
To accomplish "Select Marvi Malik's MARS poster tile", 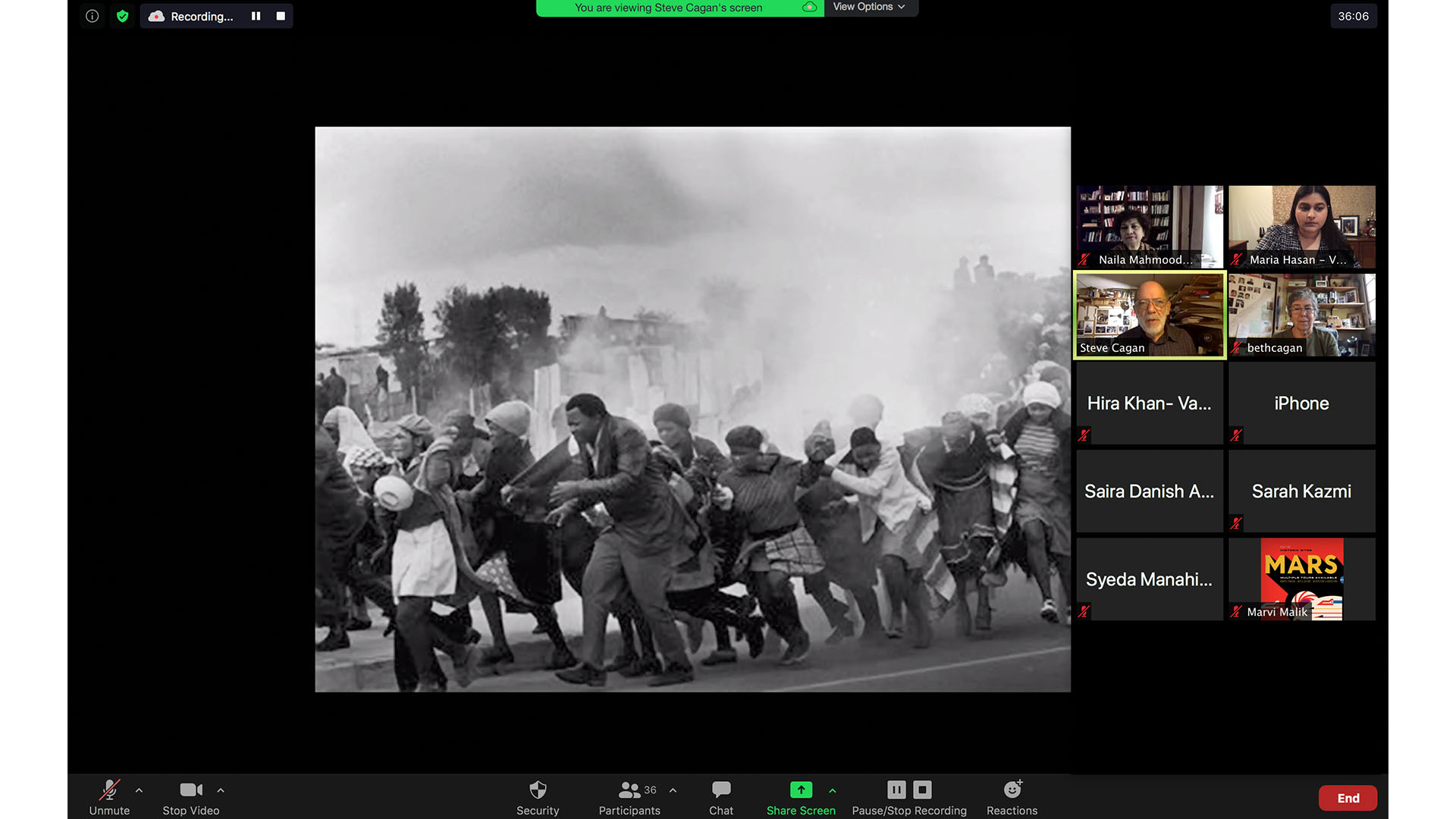I will [x=1302, y=579].
